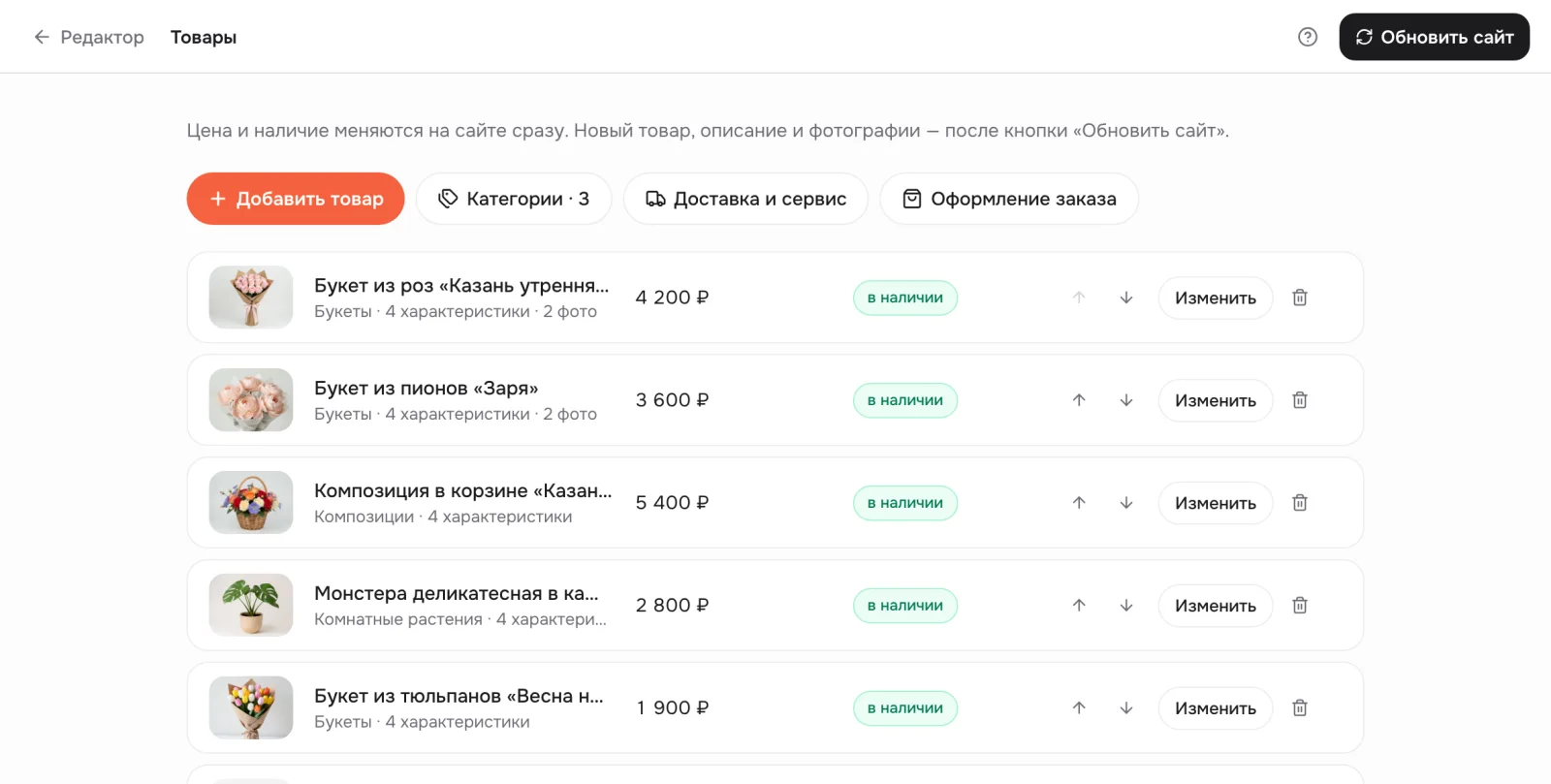
Task: Move peony bouquet «Заря» up
Action: pyautogui.click(x=1079, y=400)
